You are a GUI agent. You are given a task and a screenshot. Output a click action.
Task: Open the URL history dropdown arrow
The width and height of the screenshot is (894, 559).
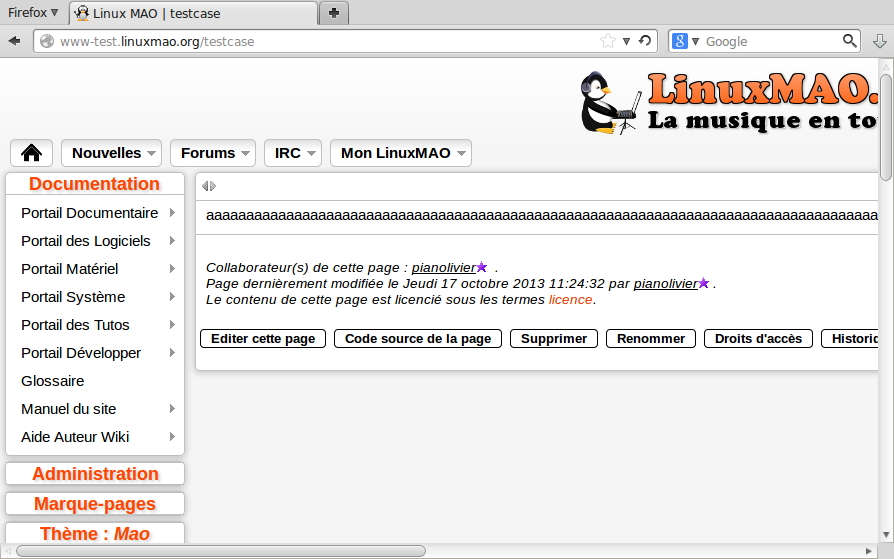(627, 41)
